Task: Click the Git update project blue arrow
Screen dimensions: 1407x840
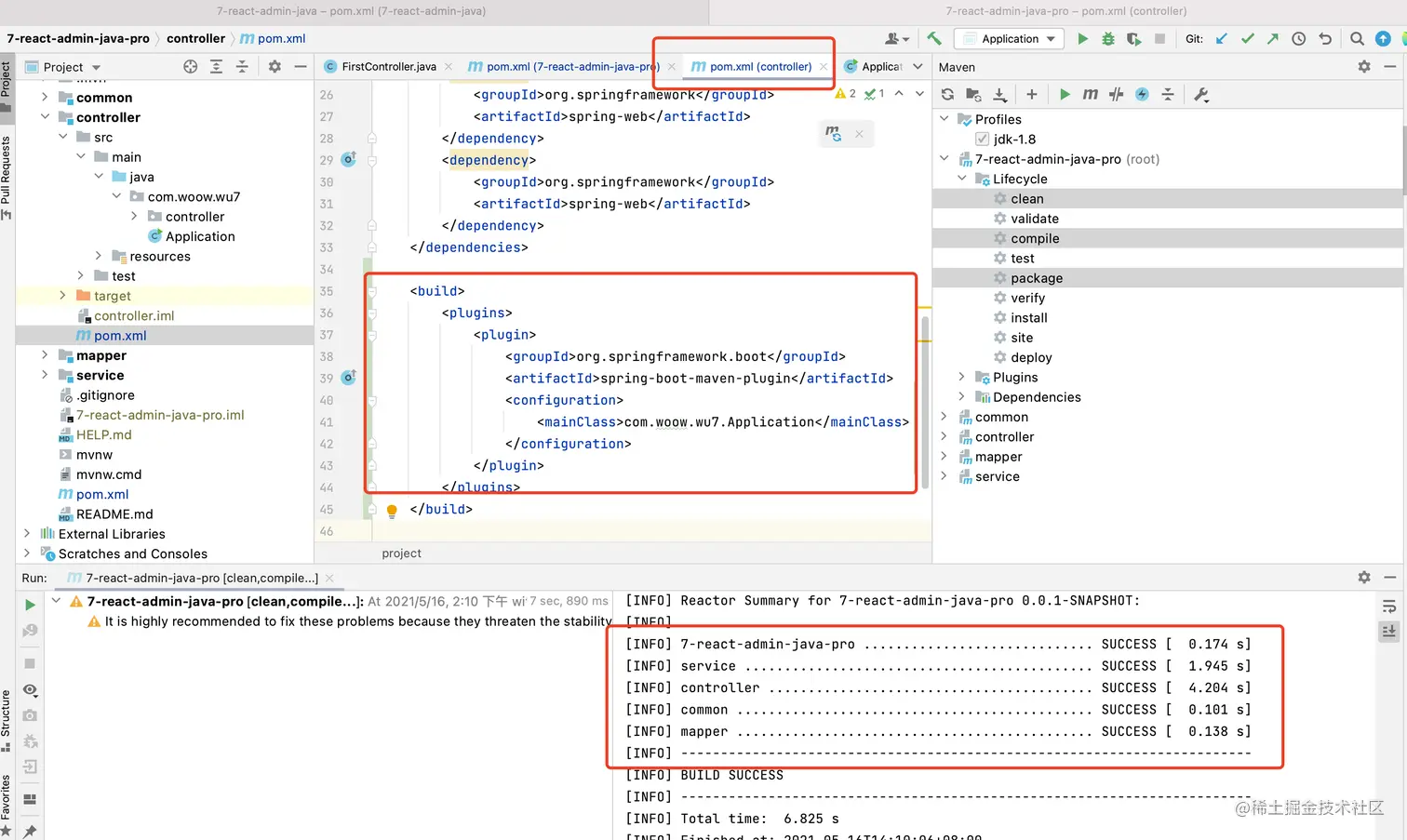Action: [1222, 38]
